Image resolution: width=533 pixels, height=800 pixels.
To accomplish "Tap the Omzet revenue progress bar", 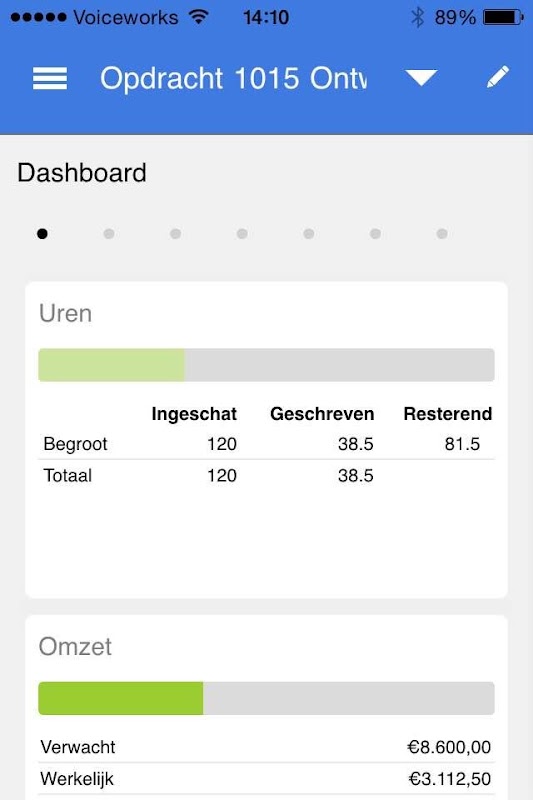I will pos(266,698).
